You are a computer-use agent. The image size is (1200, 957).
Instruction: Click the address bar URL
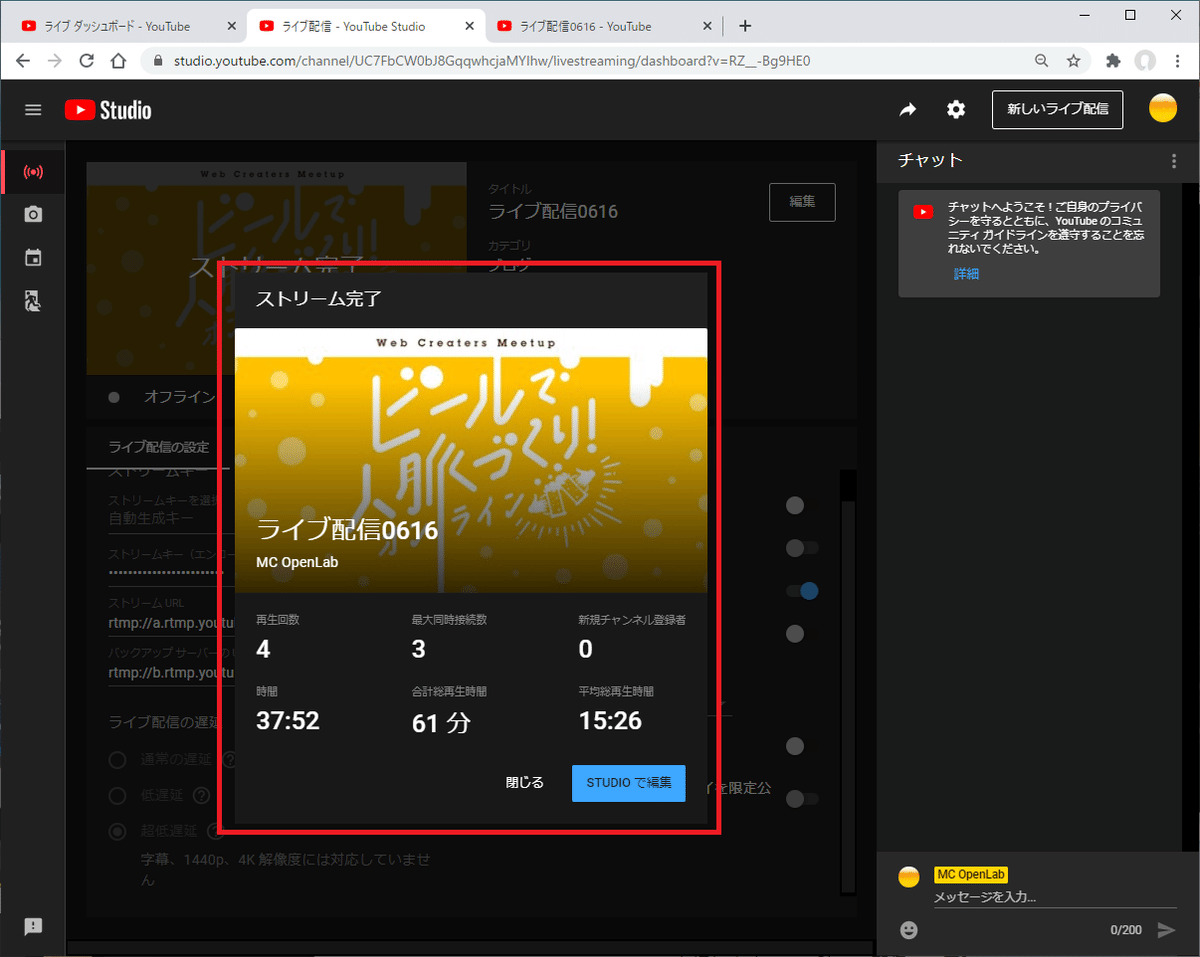coord(491,61)
